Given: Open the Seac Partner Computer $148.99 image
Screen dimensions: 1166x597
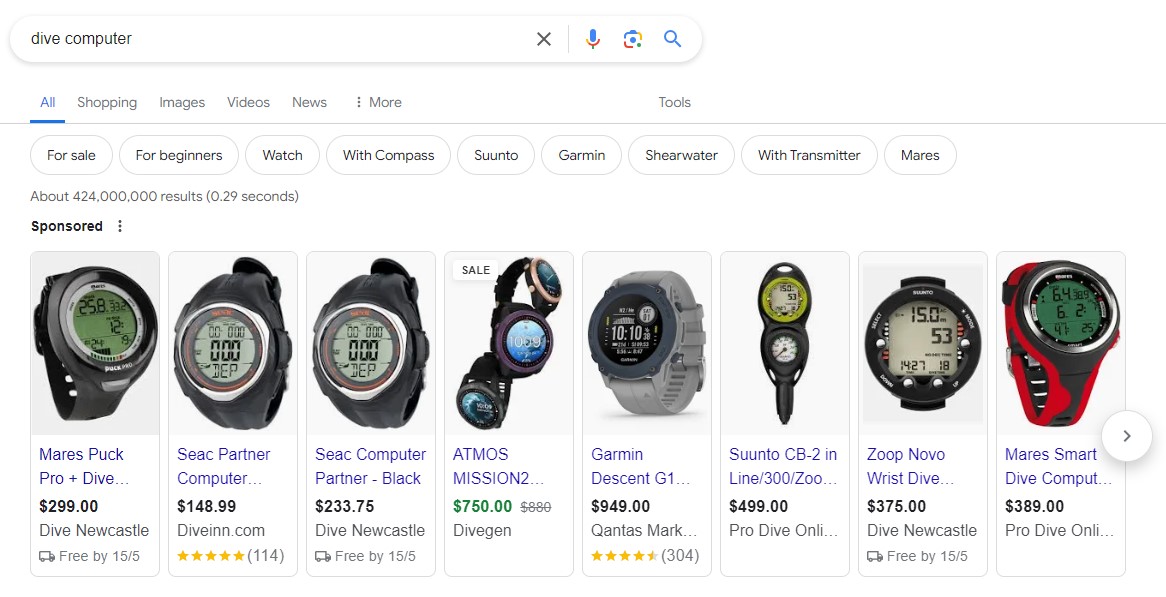Looking at the screenshot, I should pos(233,343).
